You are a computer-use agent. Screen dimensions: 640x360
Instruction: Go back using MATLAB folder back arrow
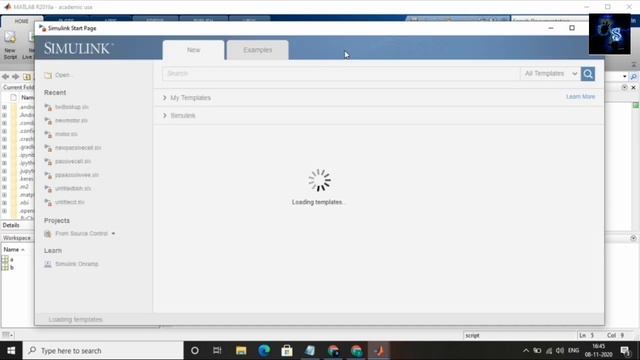pos(5,77)
